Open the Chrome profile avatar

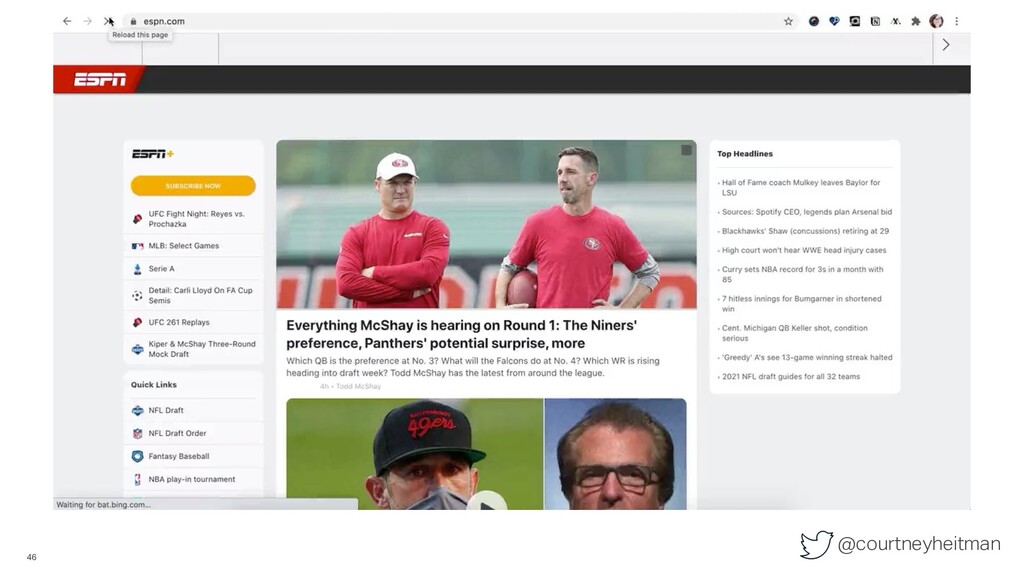coord(936,22)
